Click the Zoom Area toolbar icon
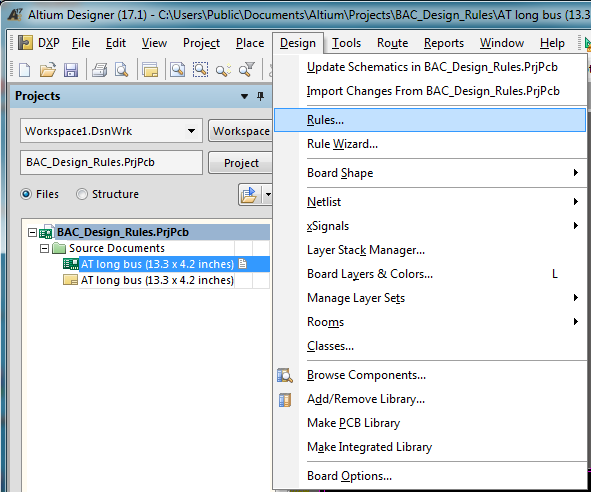Screen dimensions: 591x492 (200, 70)
